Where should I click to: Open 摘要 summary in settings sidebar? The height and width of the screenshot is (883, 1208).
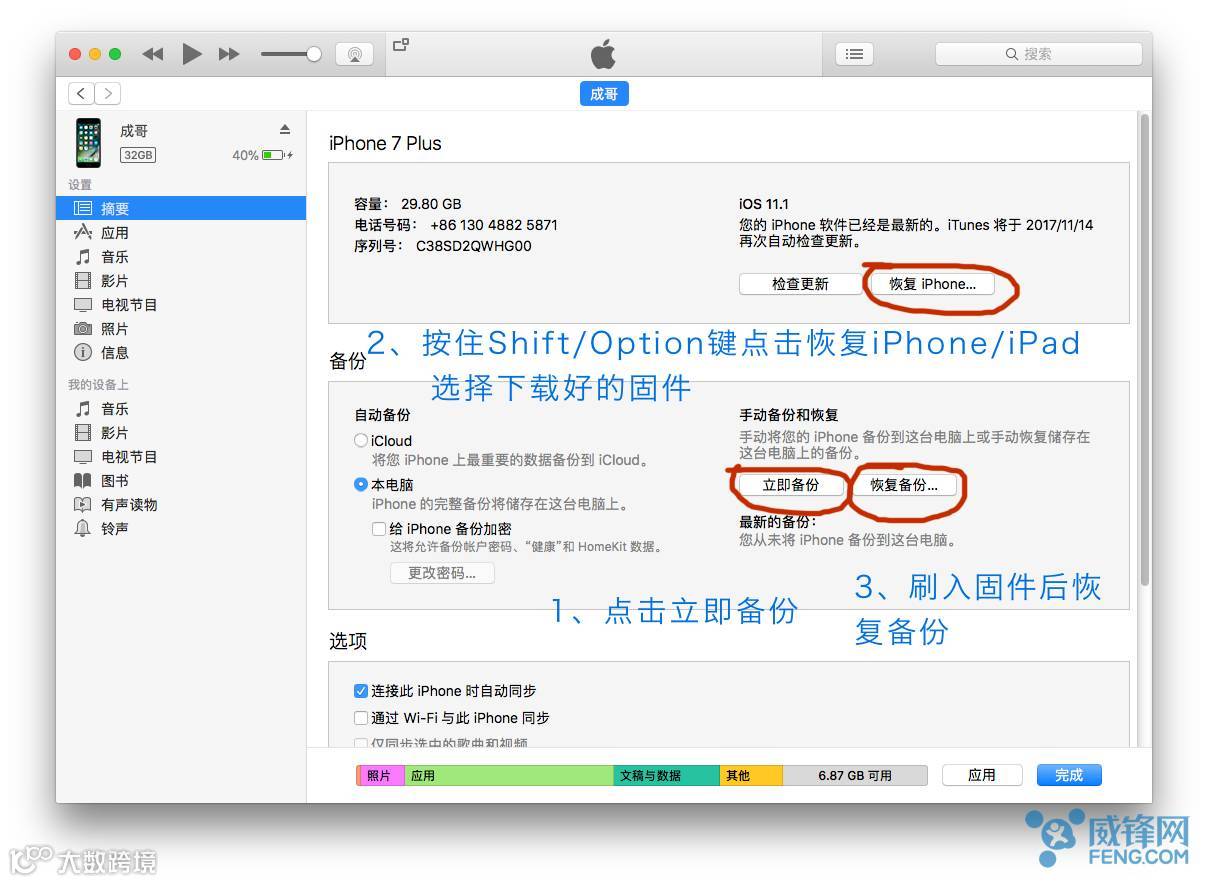tap(181, 208)
